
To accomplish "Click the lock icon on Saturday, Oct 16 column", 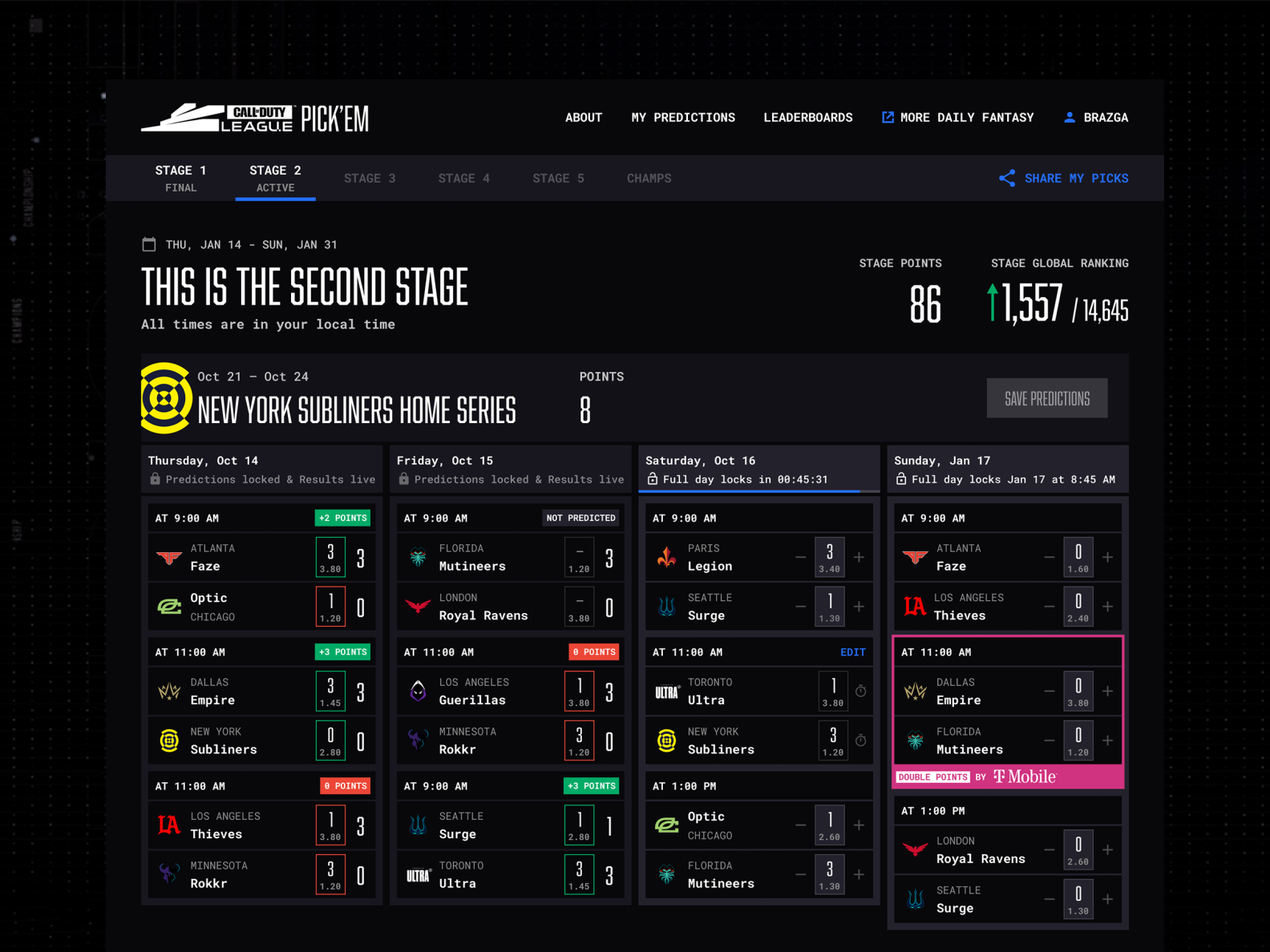I will (653, 479).
